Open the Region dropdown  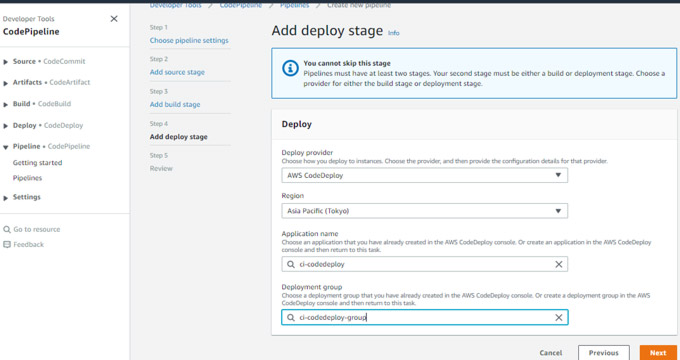click(425, 211)
